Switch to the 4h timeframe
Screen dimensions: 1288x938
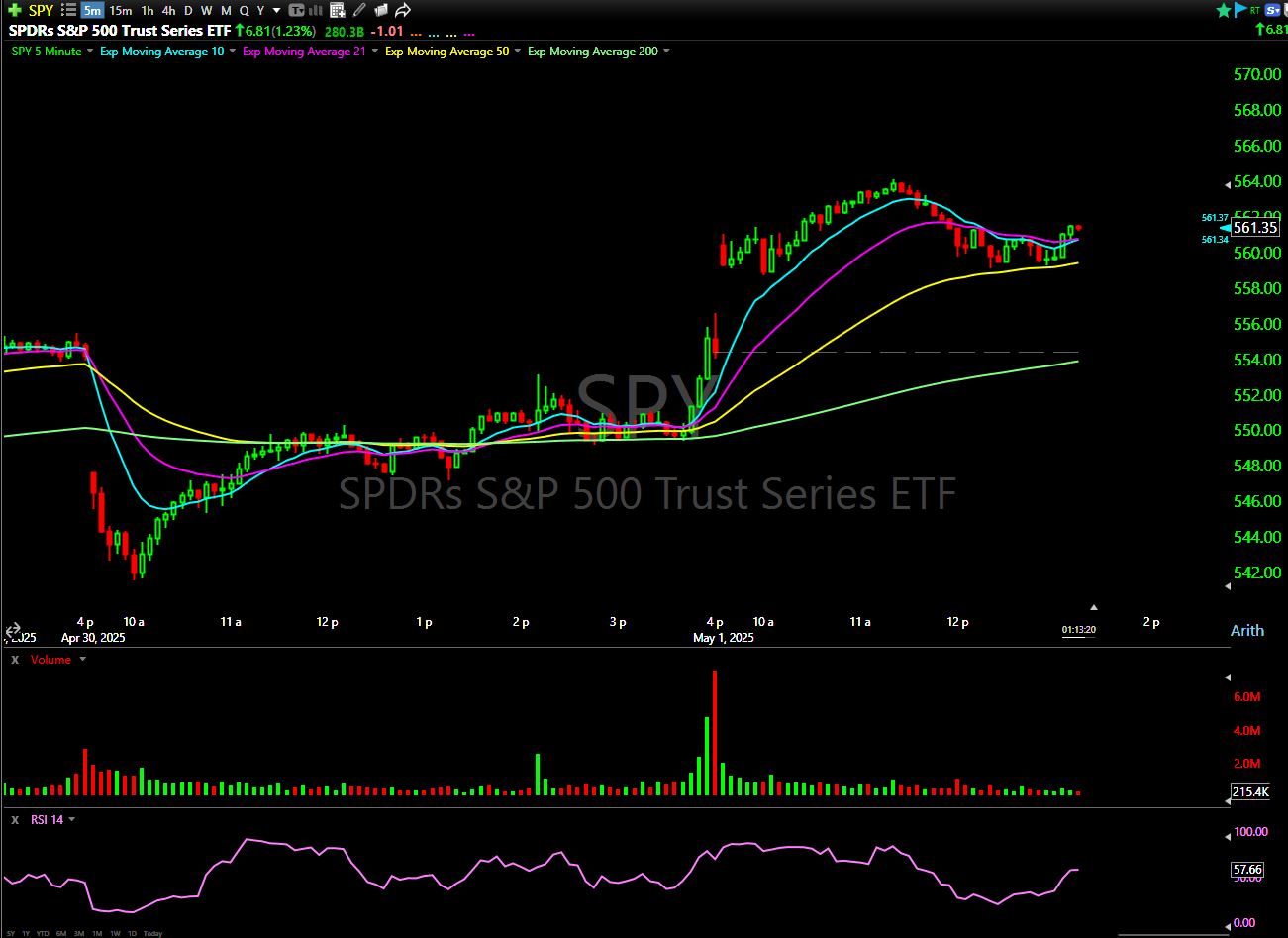pyautogui.click(x=168, y=10)
